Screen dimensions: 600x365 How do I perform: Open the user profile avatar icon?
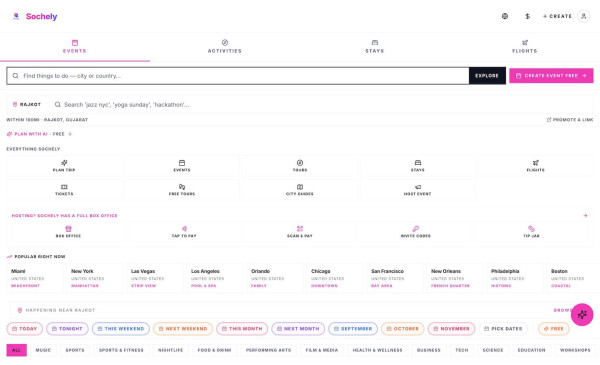(x=584, y=16)
